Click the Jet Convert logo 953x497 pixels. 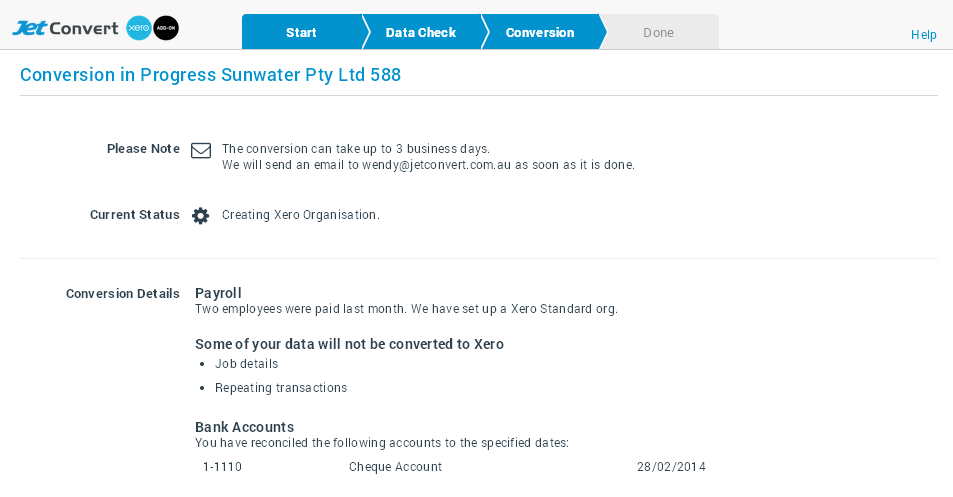click(66, 28)
